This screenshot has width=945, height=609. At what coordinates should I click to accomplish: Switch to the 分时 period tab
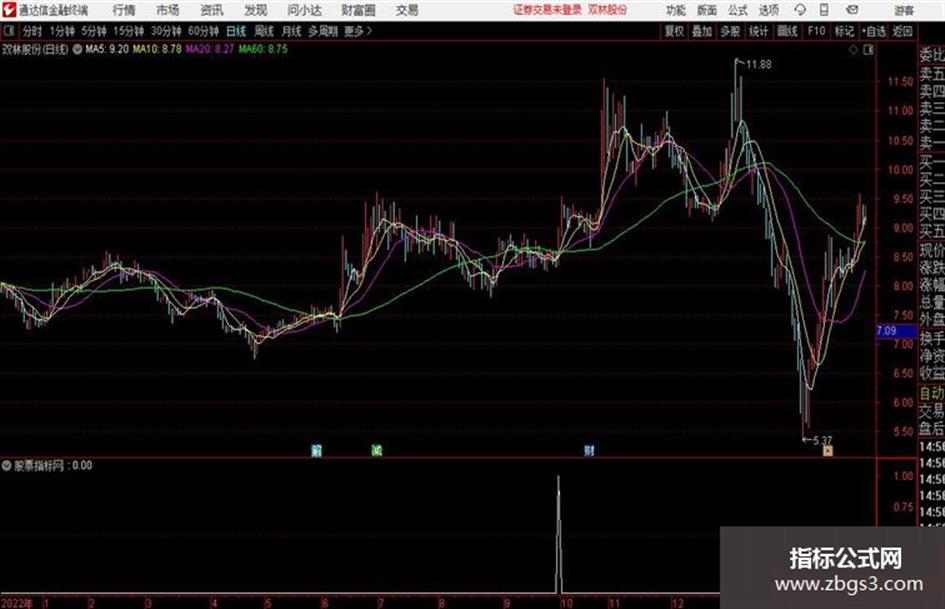click(x=33, y=31)
